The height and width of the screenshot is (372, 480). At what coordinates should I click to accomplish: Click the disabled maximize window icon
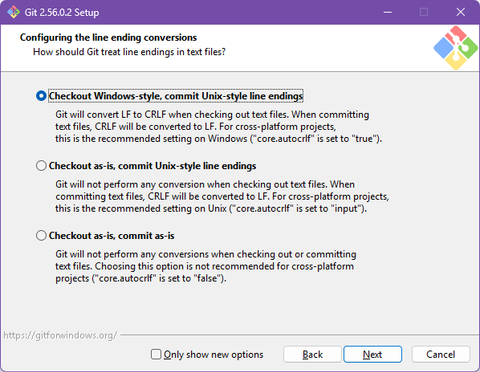coord(424,12)
